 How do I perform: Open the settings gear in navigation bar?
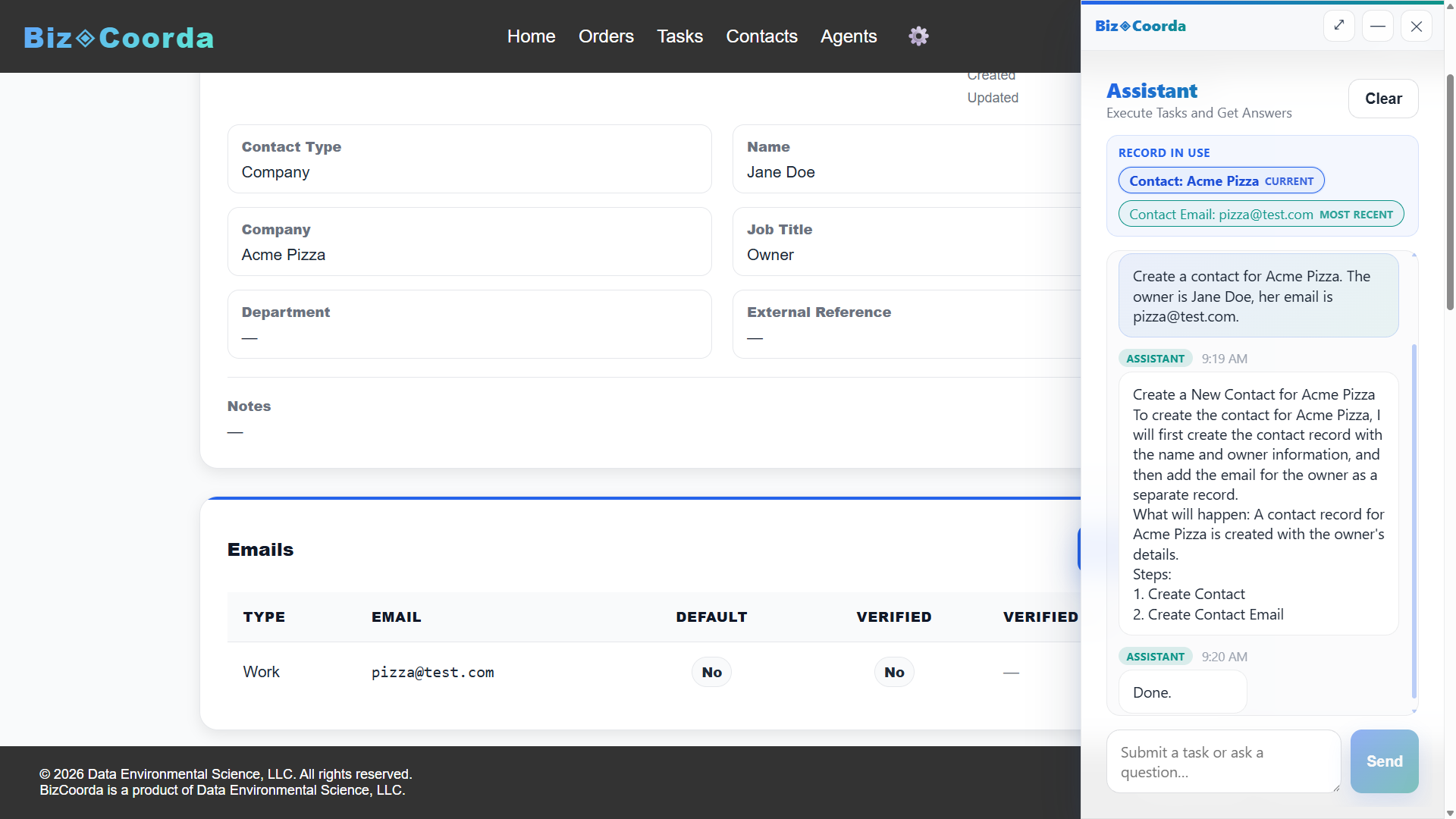click(x=918, y=36)
